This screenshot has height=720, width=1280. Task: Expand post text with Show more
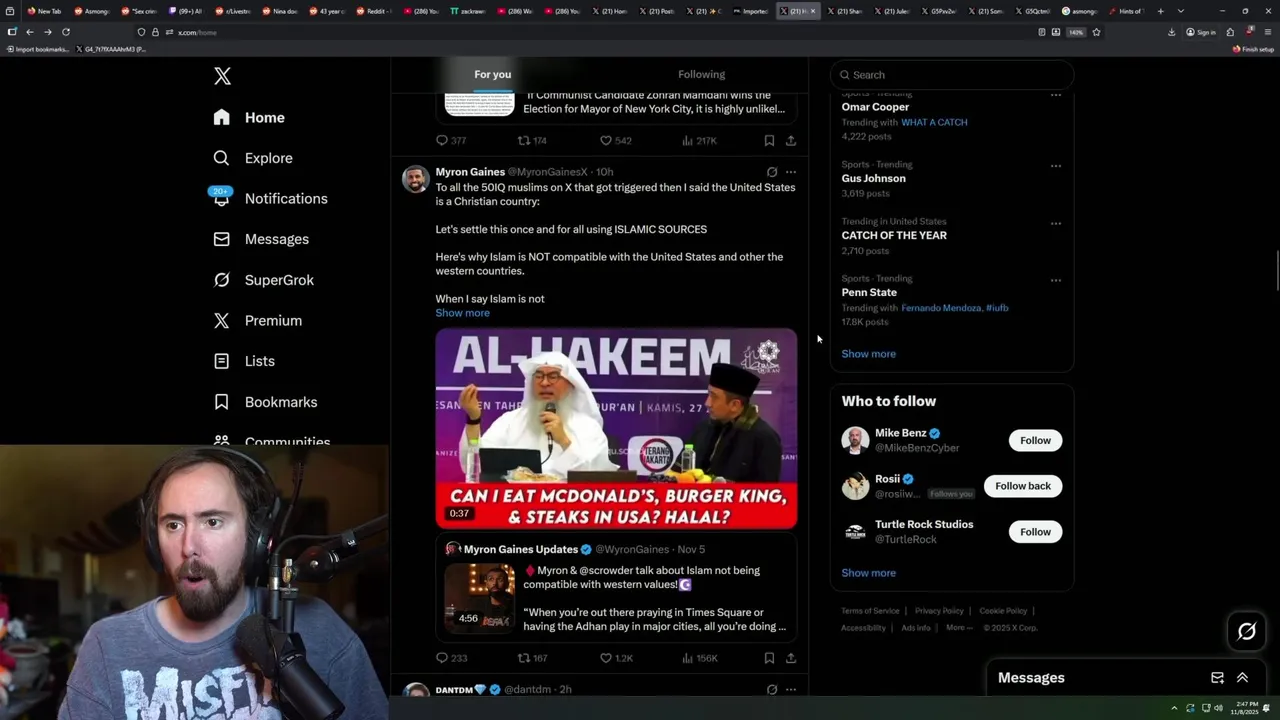462,313
